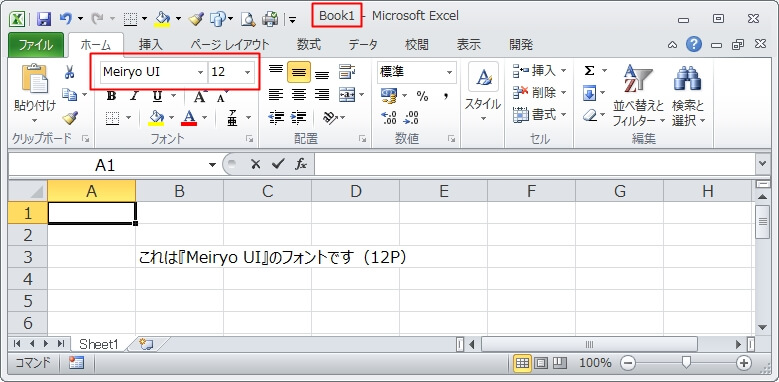Switch to 挿入 ribbon tab
This screenshot has width=779, height=382.
(x=151, y=45)
